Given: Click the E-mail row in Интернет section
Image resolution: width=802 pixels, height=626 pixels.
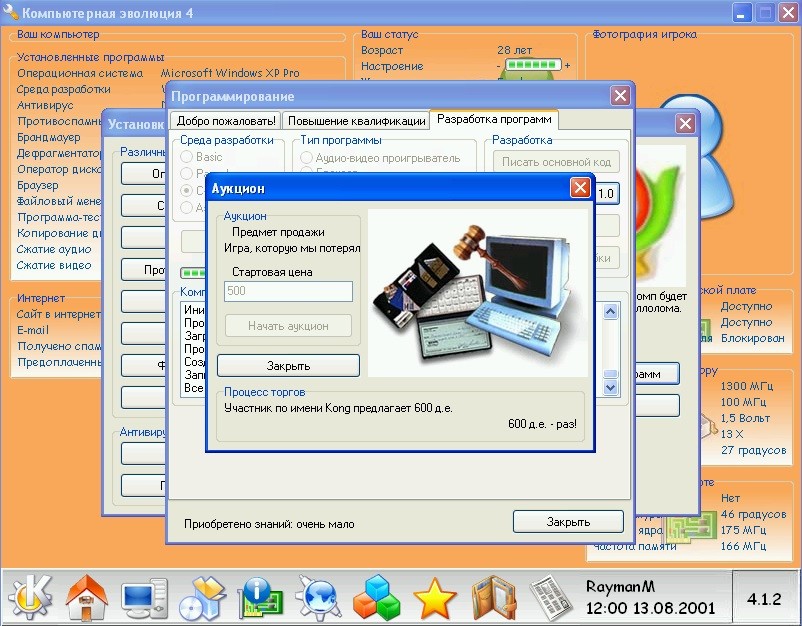Looking at the screenshot, I should tap(32, 330).
